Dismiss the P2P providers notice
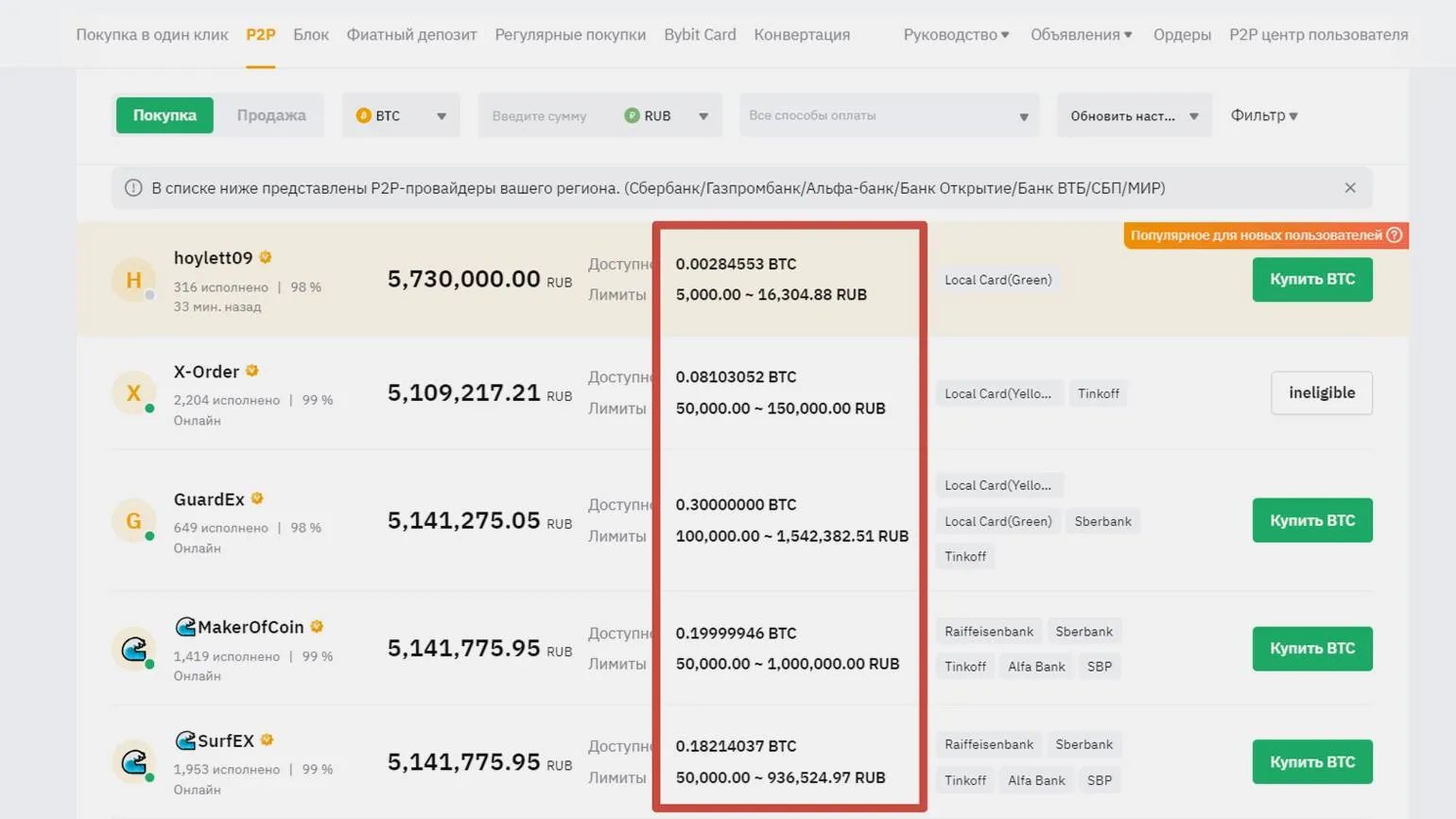Screen dimensions: 1456x819 click(x=1349, y=188)
